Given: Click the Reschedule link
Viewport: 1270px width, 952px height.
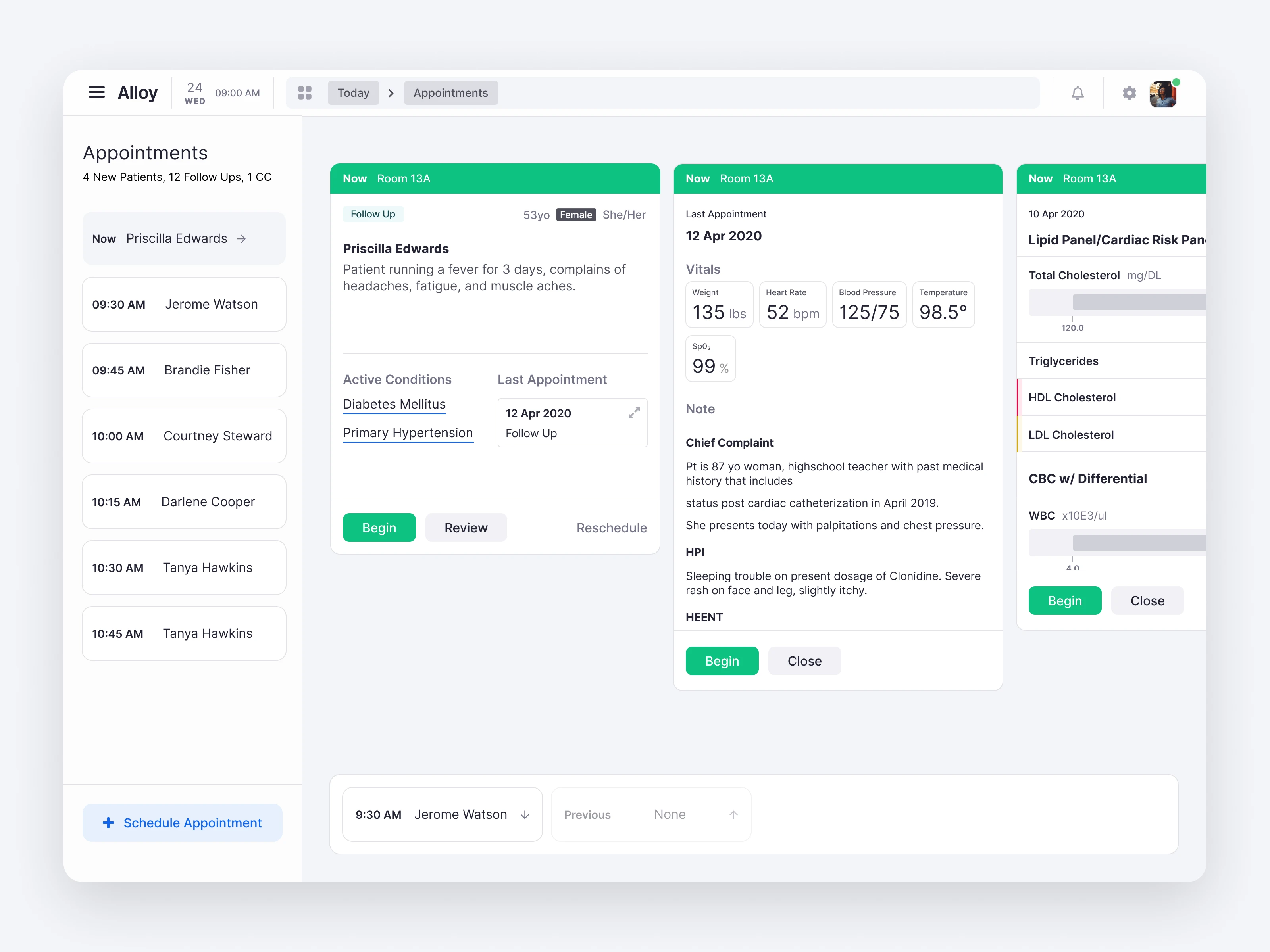Looking at the screenshot, I should point(612,528).
